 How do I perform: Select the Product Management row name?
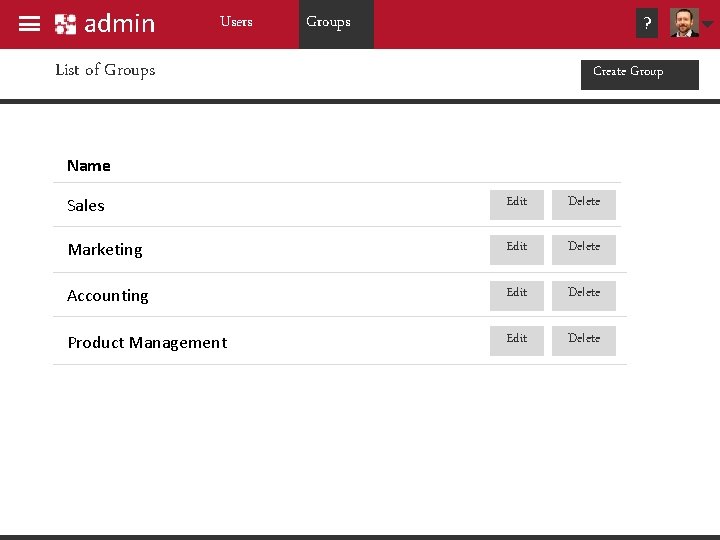click(x=147, y=343)
